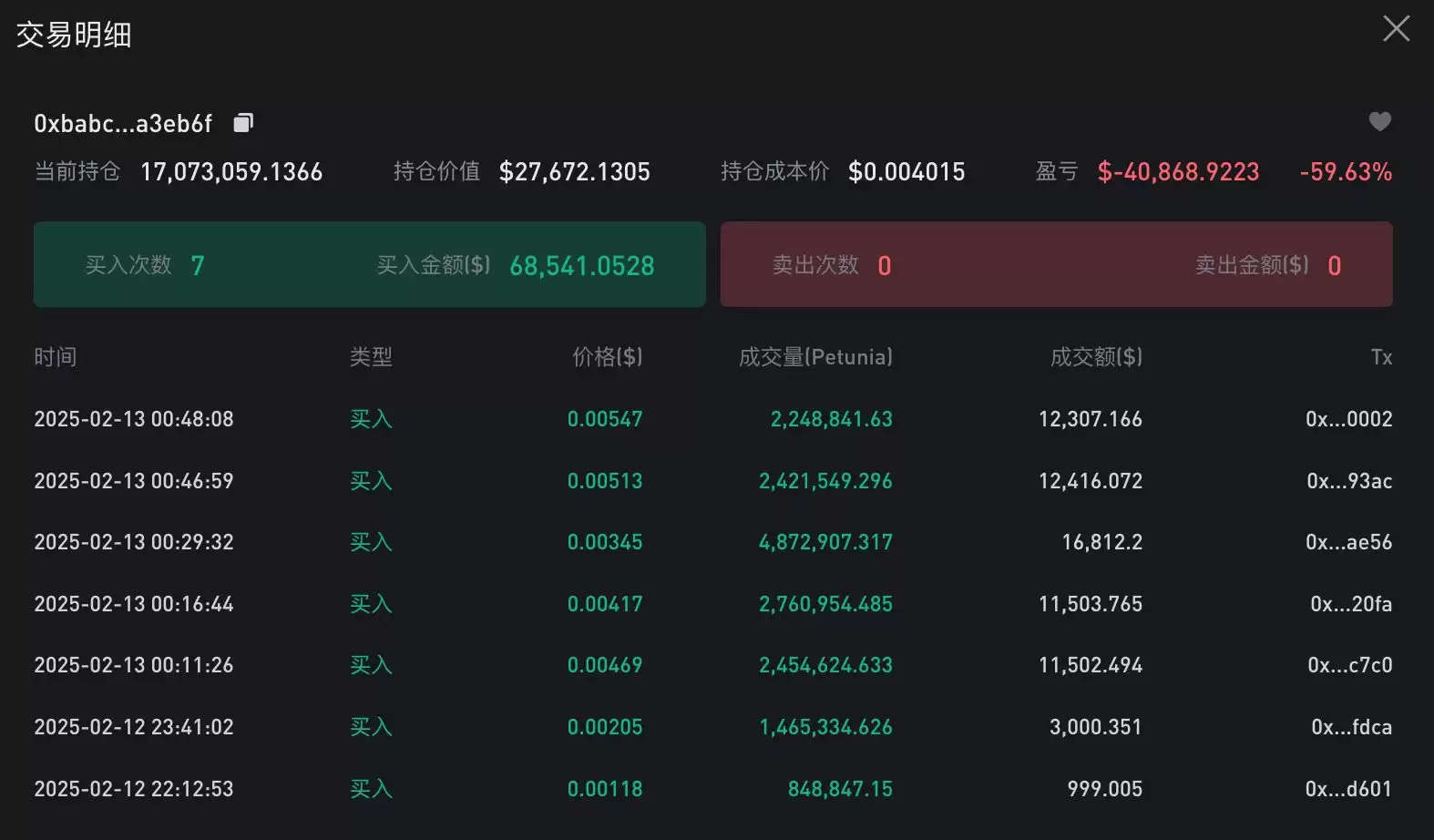Select the row dated 2025-02-13 00:29:32
Screen dimensions: 1434x840
pos(134,542)
